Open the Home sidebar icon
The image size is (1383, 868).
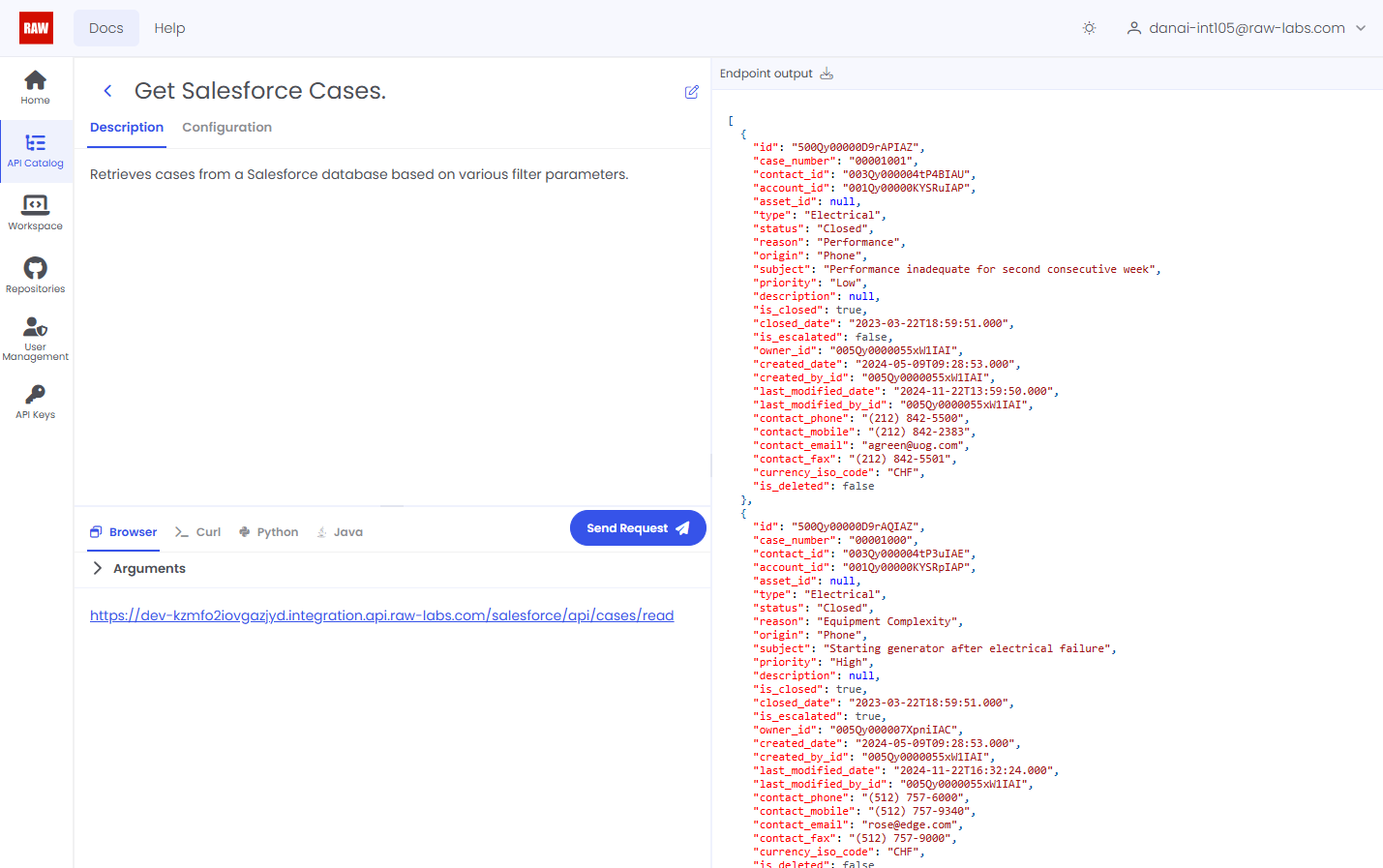pos(36,87)
